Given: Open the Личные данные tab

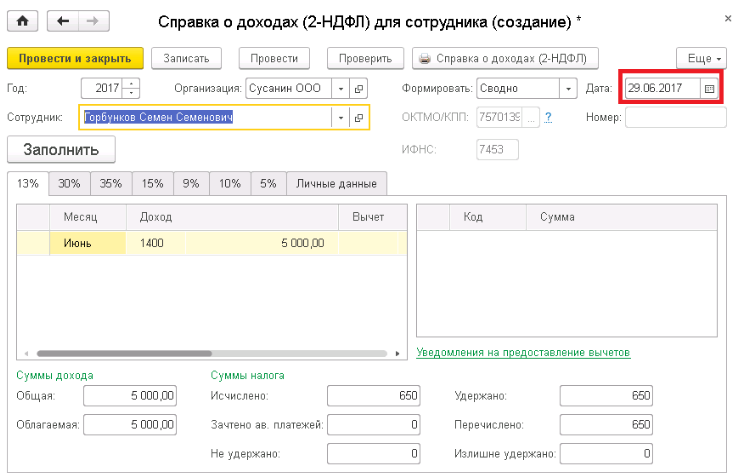Looking at the screenshot, I should point(337,183).
